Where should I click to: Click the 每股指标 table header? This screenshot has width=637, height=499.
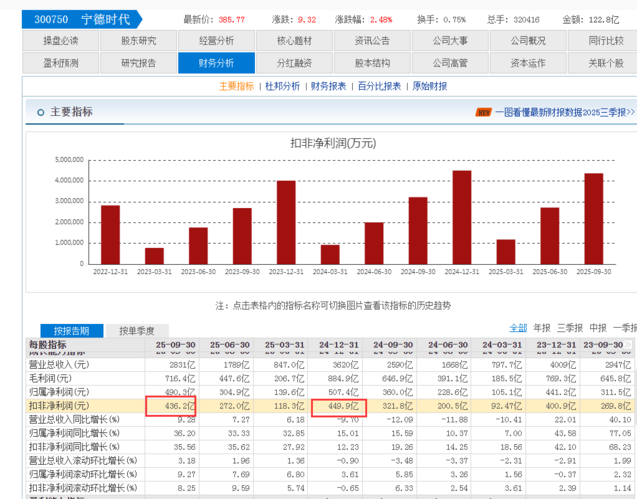48,345
